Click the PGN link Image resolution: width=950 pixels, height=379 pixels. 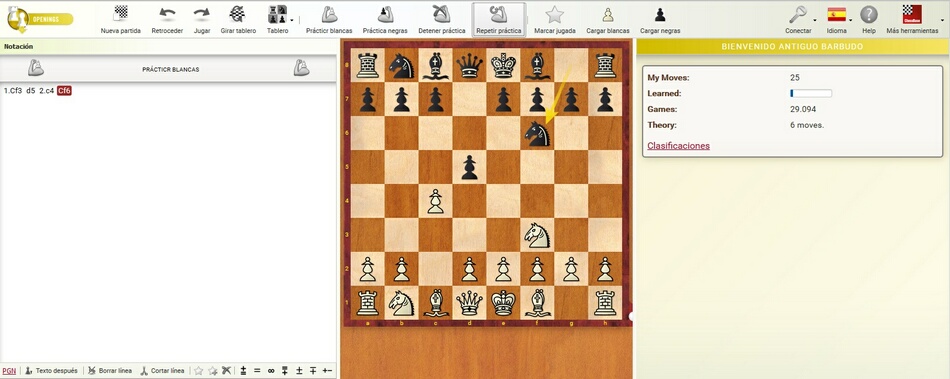click(x=9, y=371)
